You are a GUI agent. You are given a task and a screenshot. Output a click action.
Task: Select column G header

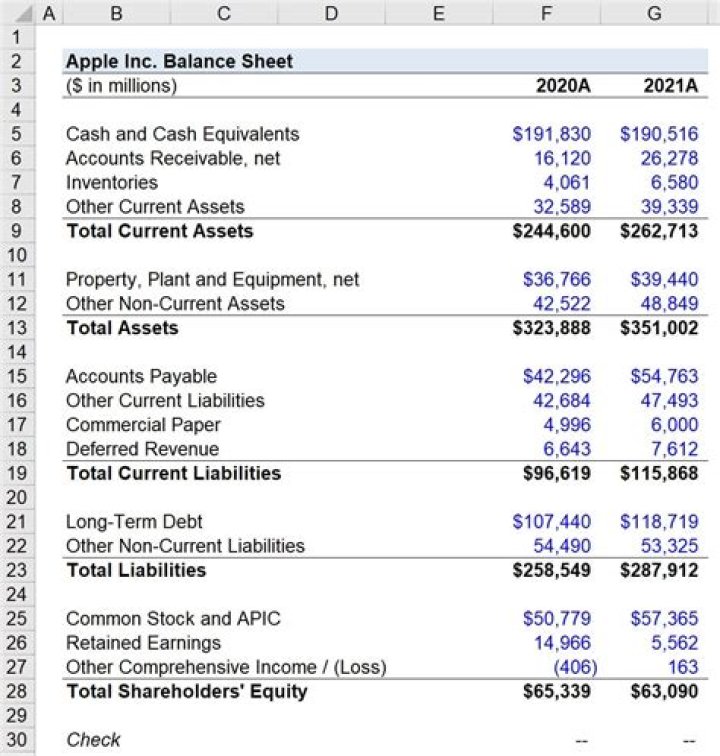(x=655, y=13)
